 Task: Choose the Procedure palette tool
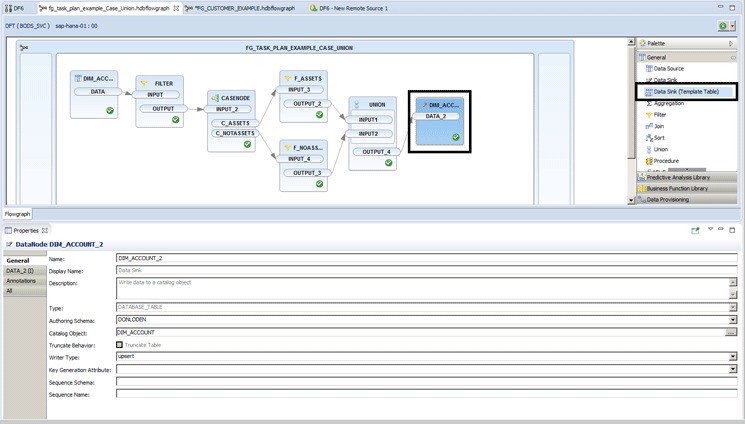[665, 161]
